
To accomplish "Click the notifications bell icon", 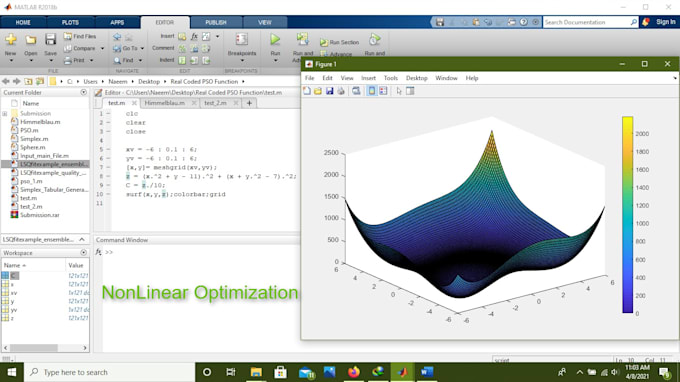I will [646, 22].
